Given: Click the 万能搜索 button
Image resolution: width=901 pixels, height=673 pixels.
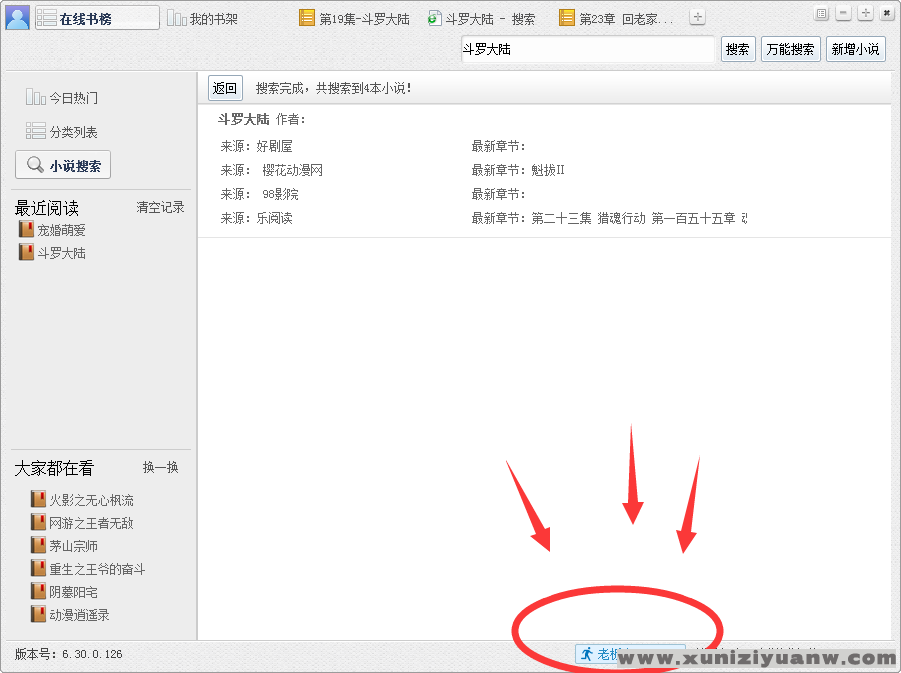Looking at the screenshot, I should 790,49.
